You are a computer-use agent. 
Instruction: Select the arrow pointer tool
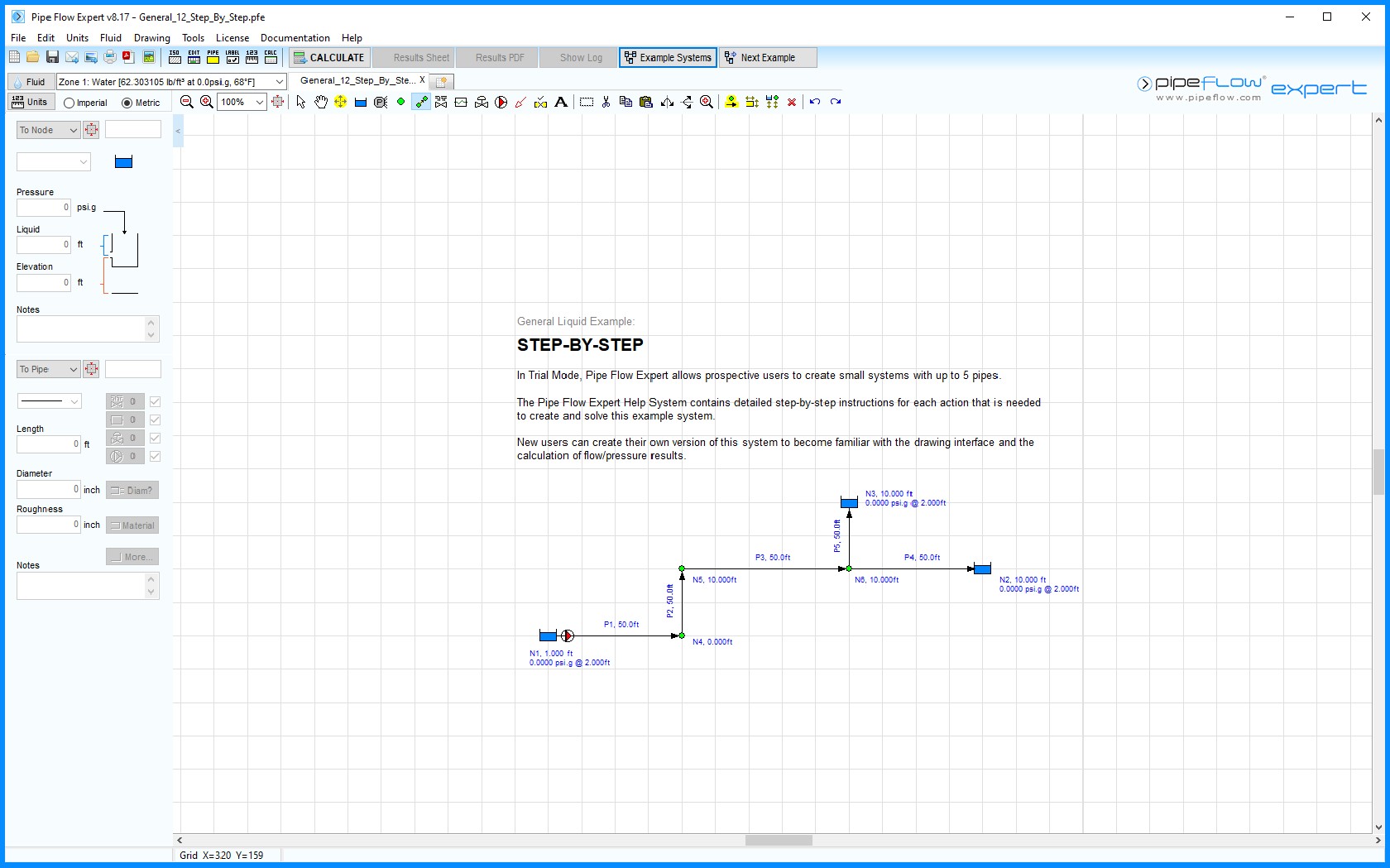click(301, 102)
